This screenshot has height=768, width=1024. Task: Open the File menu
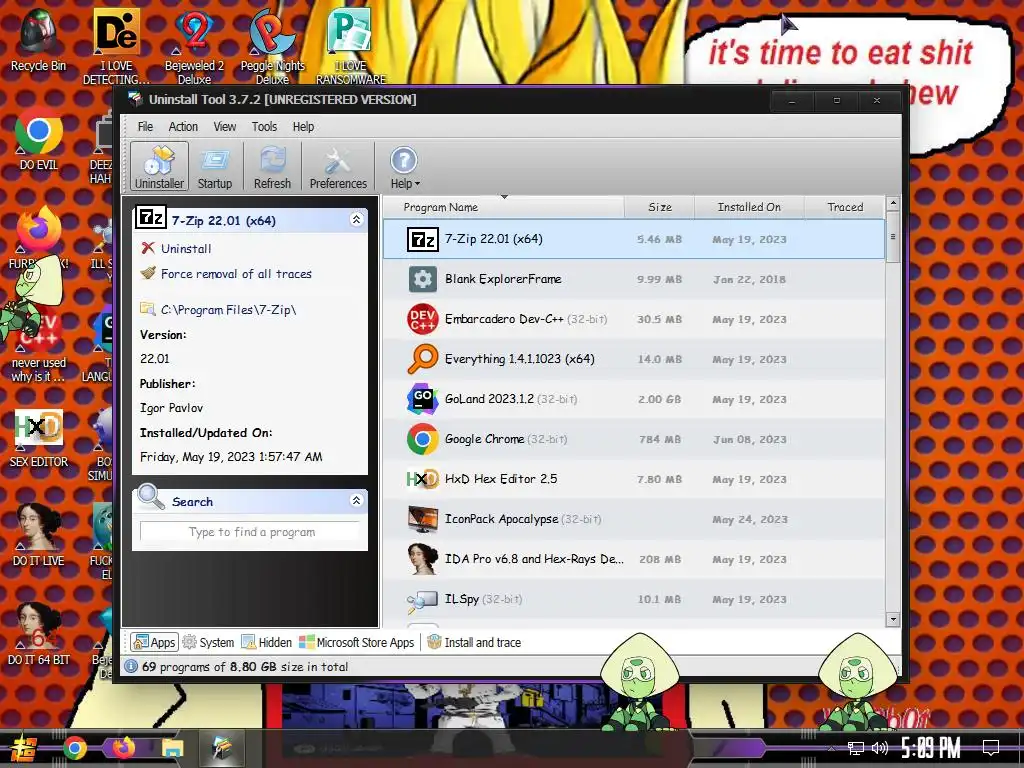[x=145, y=127]
